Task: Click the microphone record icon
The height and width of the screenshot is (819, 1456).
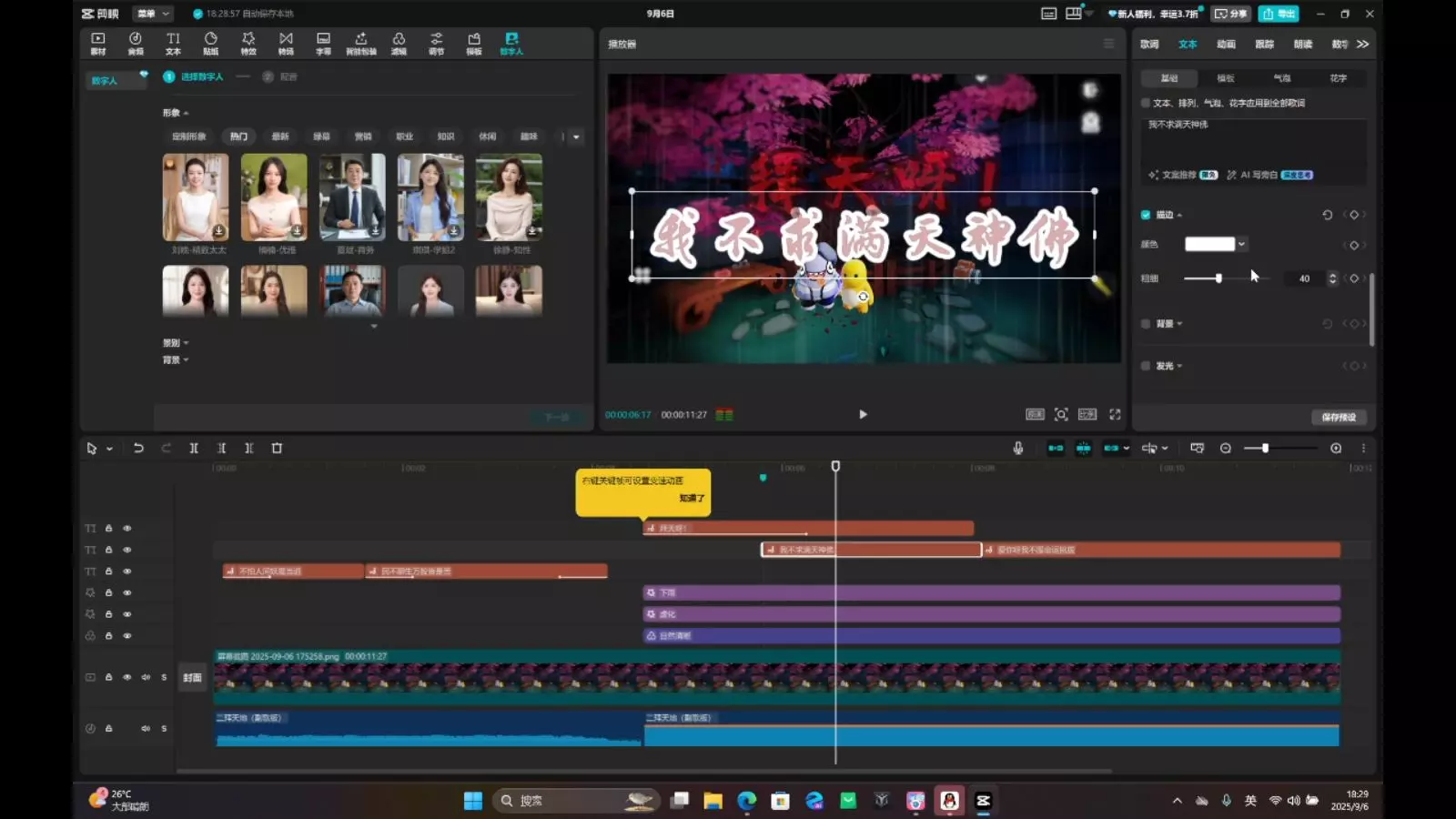Action: click(1018, 448)
